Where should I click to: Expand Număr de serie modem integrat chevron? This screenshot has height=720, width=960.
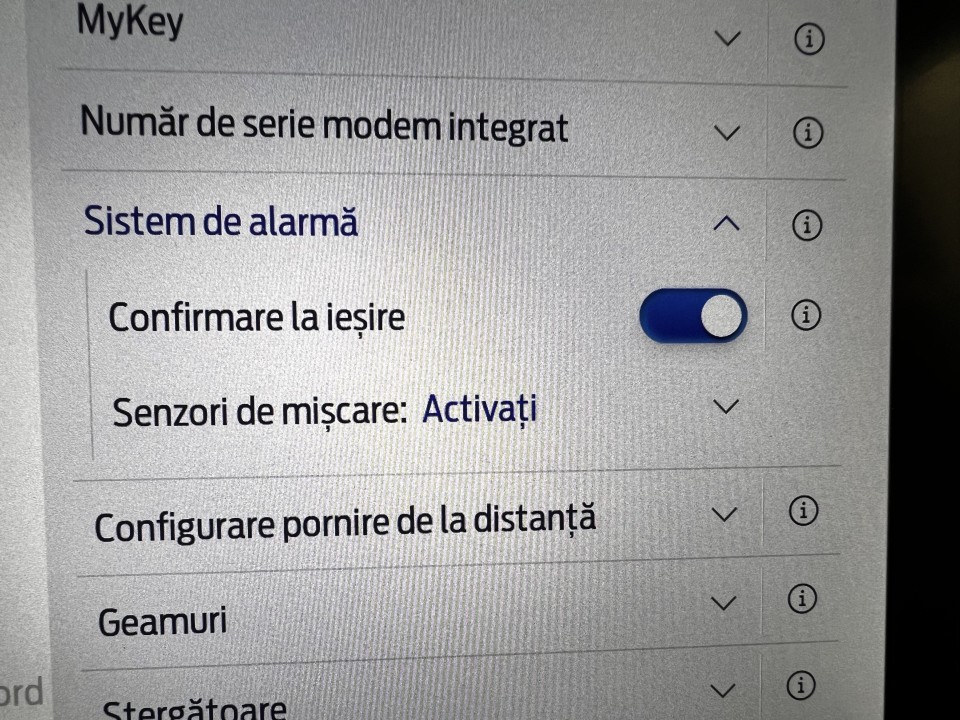[x=729, y=132]
